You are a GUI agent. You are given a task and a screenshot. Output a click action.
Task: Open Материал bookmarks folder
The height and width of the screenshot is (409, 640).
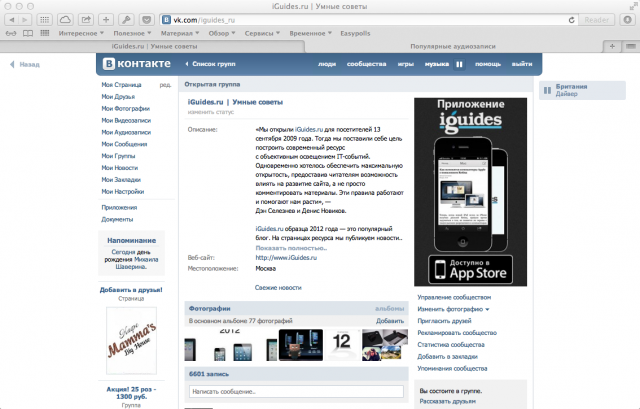click(180, 33)
